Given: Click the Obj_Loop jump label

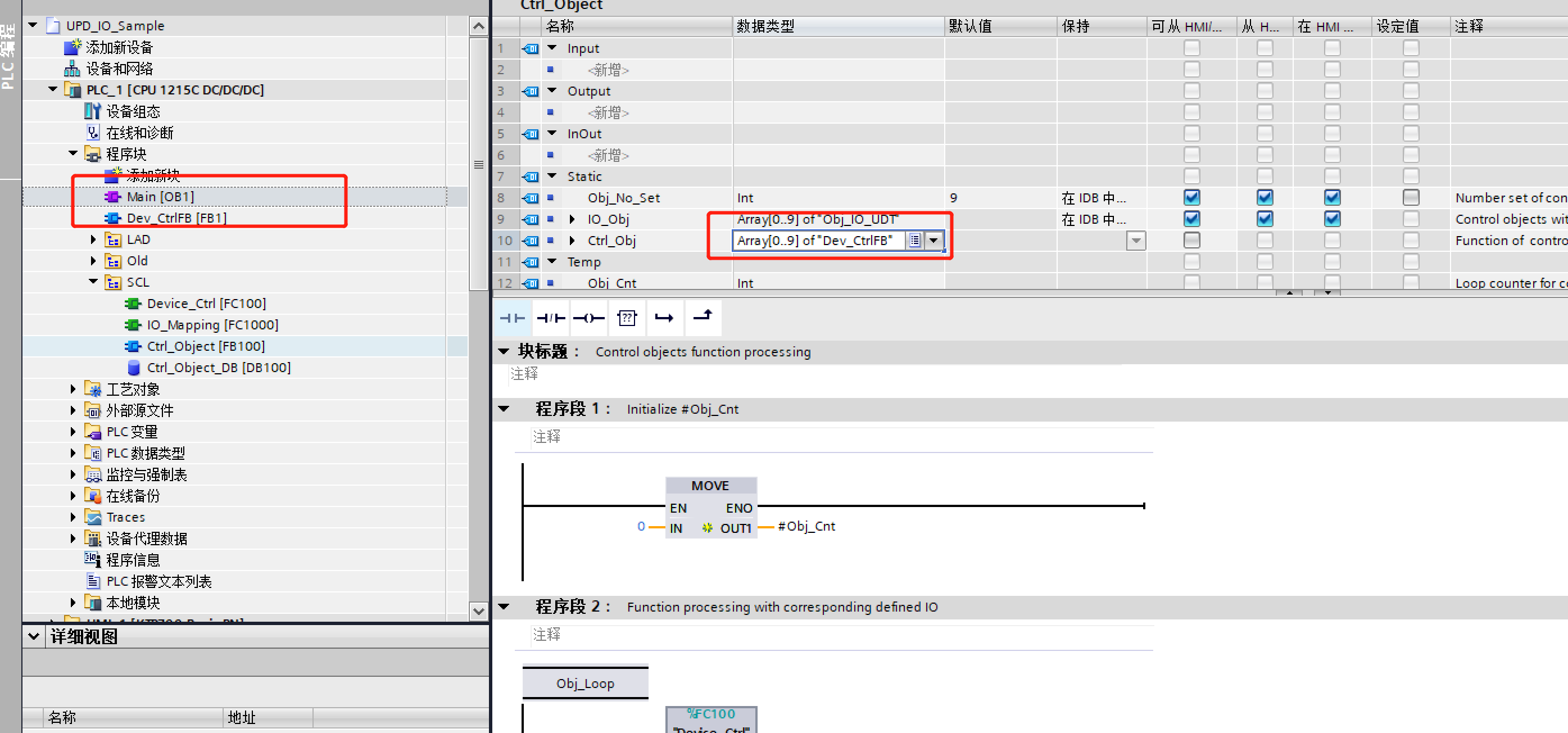Looking at the screenshot, I should [584, 683].
